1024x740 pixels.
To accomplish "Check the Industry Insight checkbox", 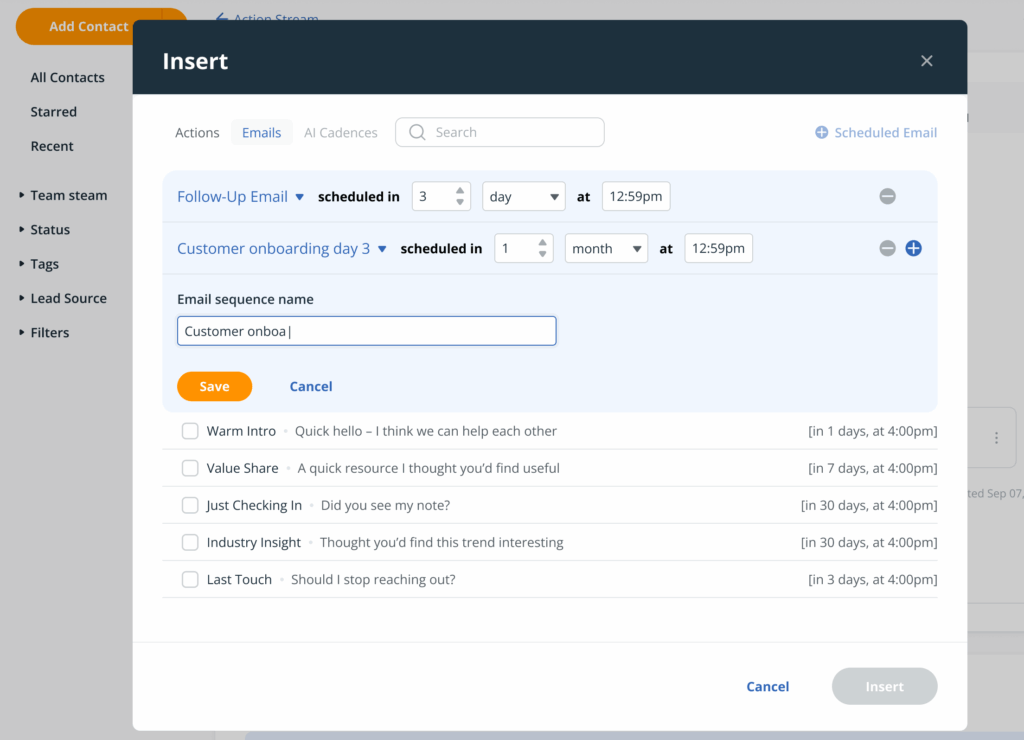I will coord(190,542).
